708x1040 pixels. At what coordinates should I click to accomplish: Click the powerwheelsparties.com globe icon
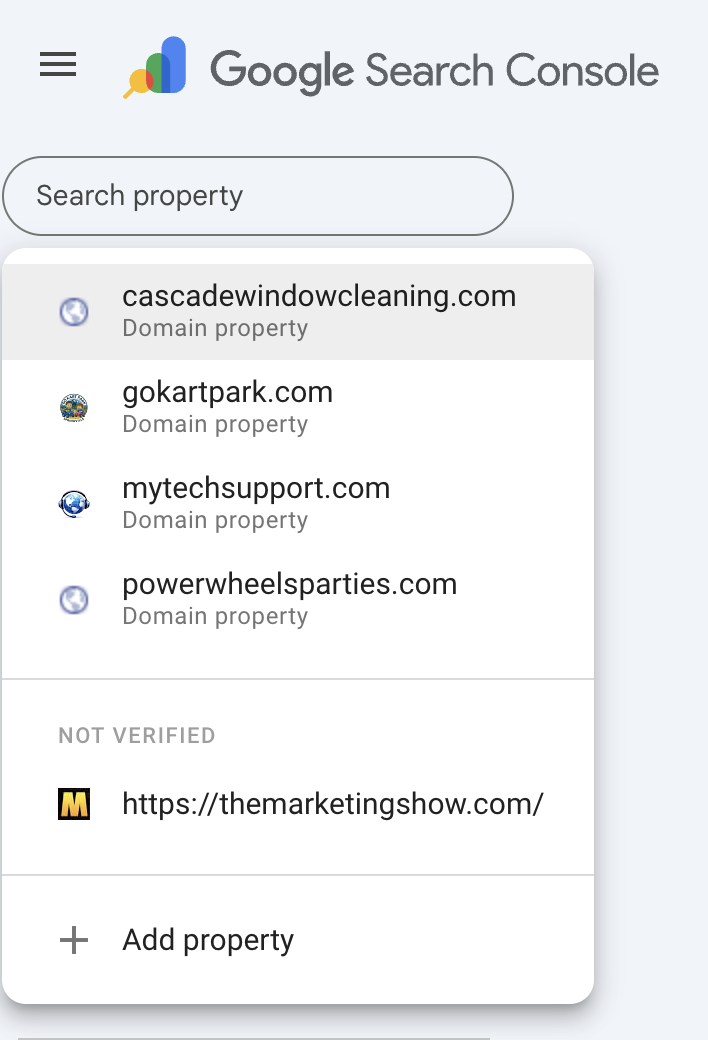[73, 597]
